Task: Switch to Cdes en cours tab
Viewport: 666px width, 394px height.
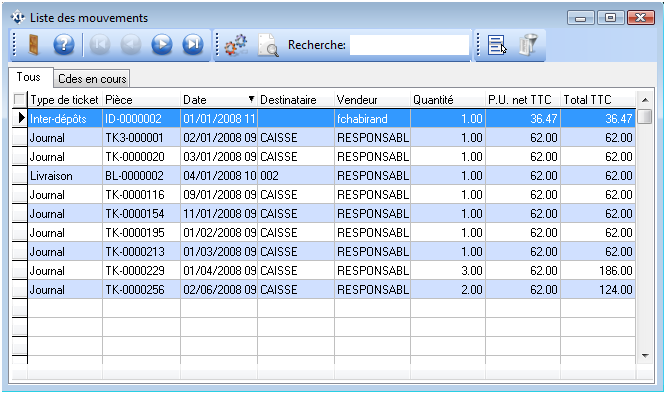Action: [x=92, y=79]
